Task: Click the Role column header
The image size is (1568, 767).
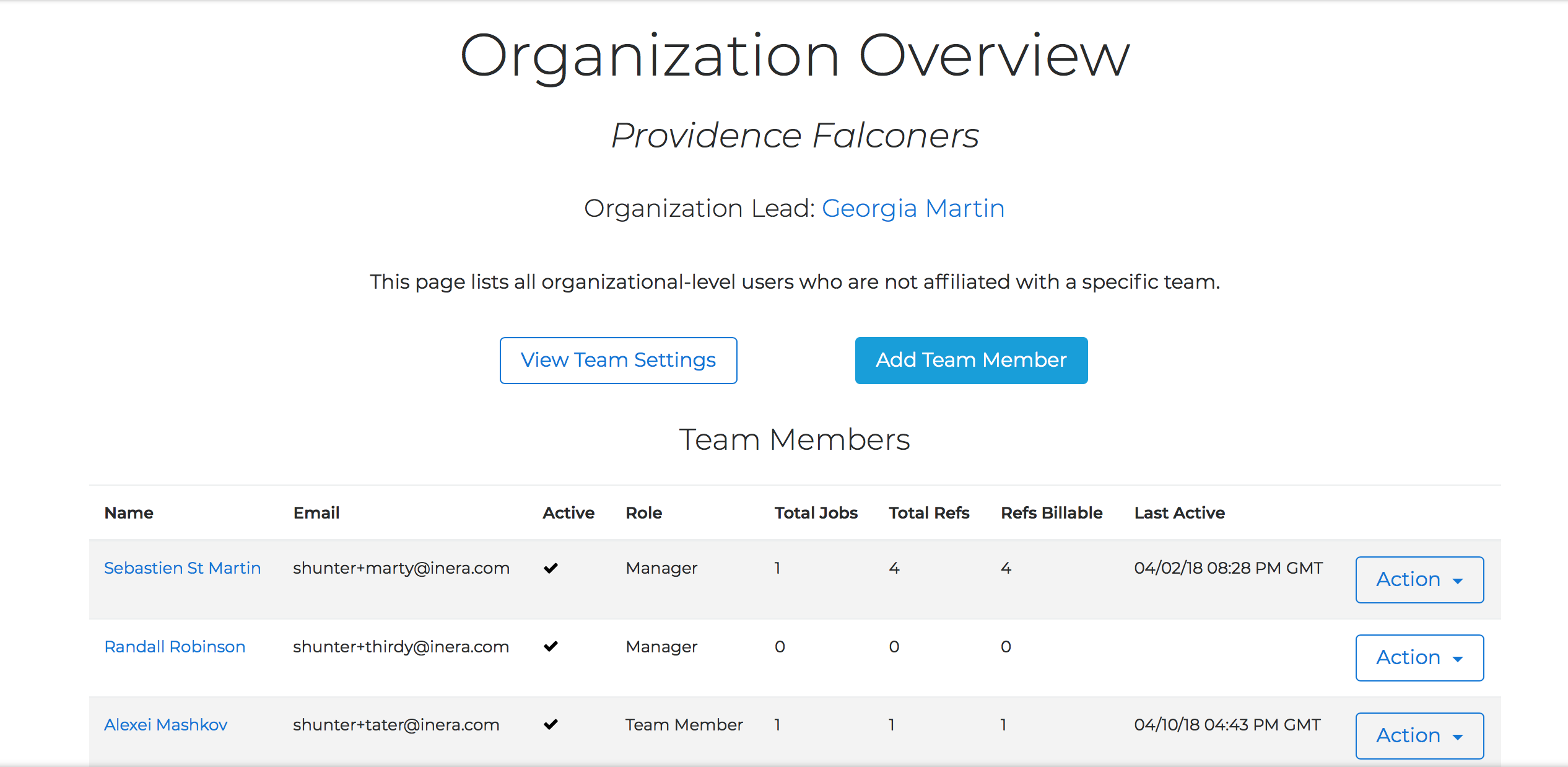Action: click(x=643, y=513)
